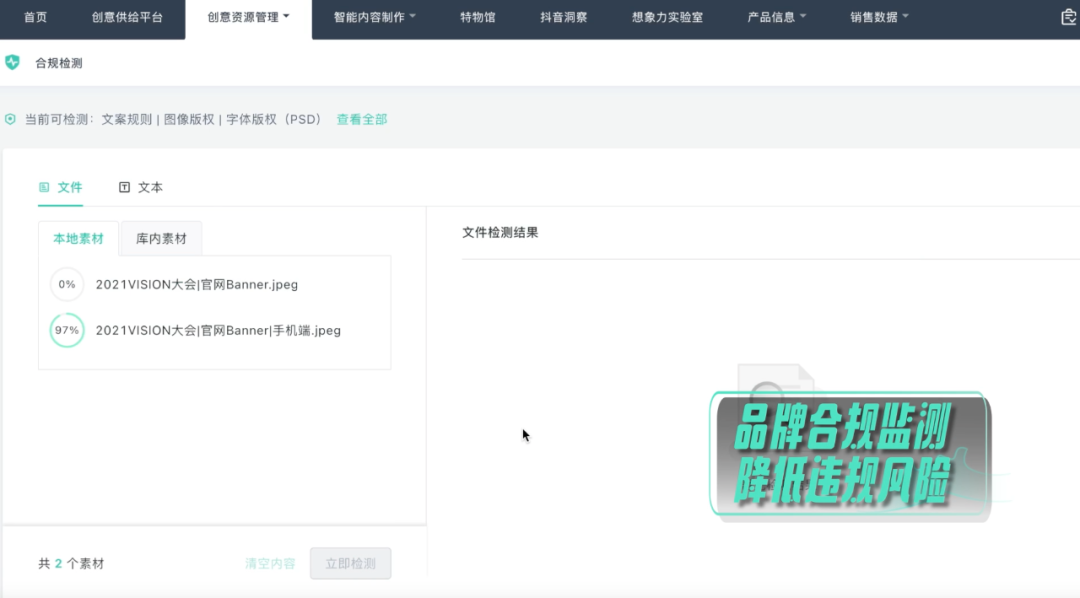Click 清空内容 to clear materials

pos(270,564)
